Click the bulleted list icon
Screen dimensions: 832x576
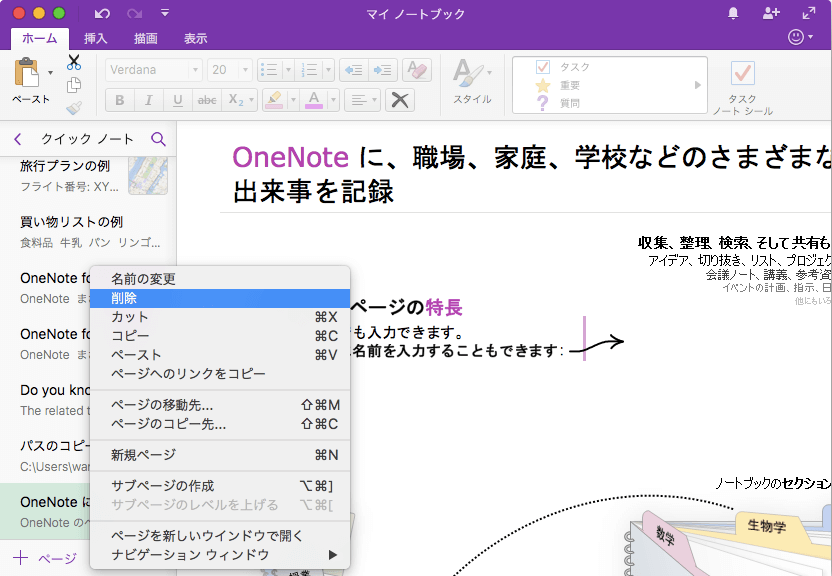pyautogui.click(x=270, y=69)
